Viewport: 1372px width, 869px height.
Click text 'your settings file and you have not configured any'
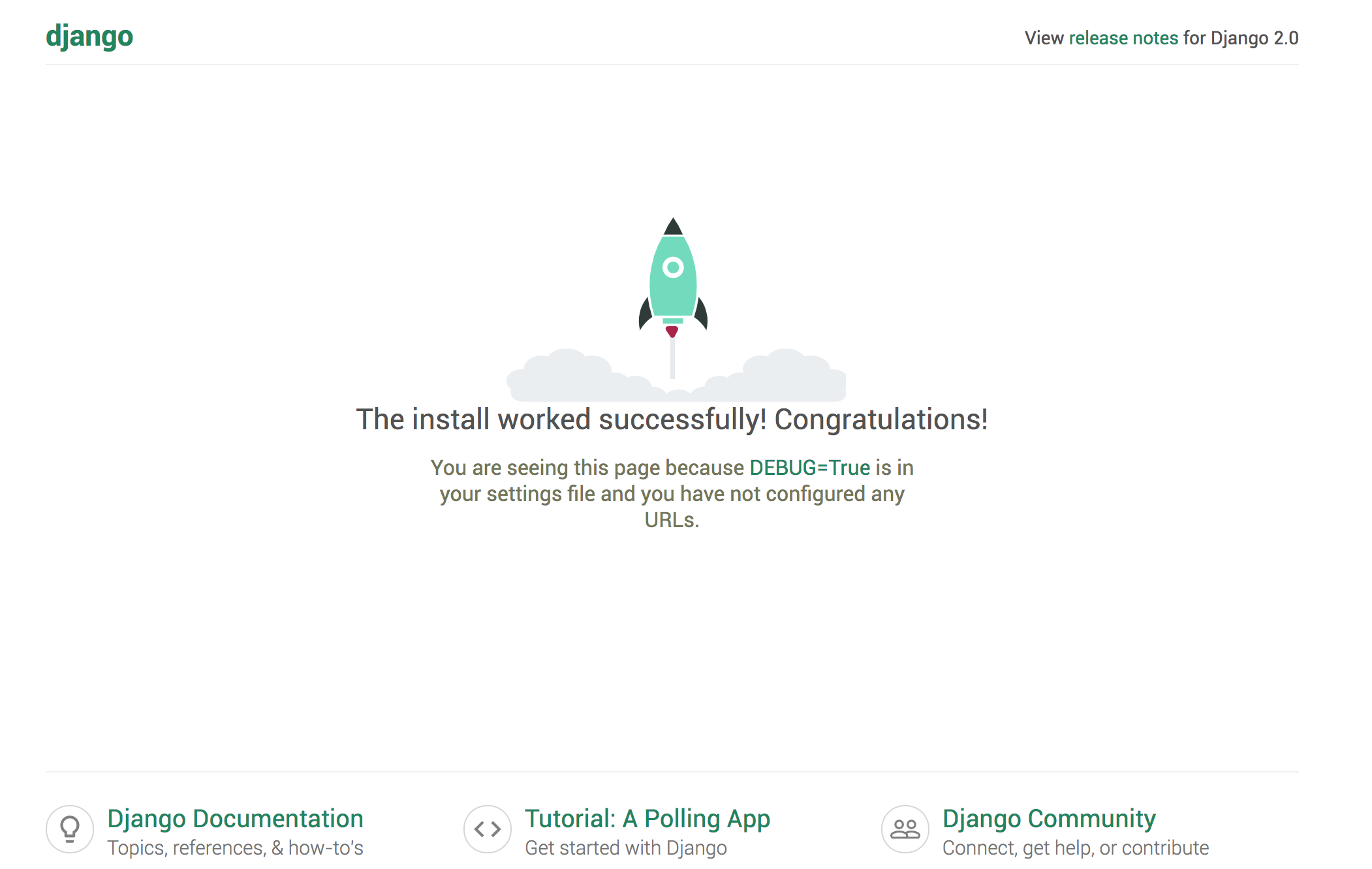(672, 494)
